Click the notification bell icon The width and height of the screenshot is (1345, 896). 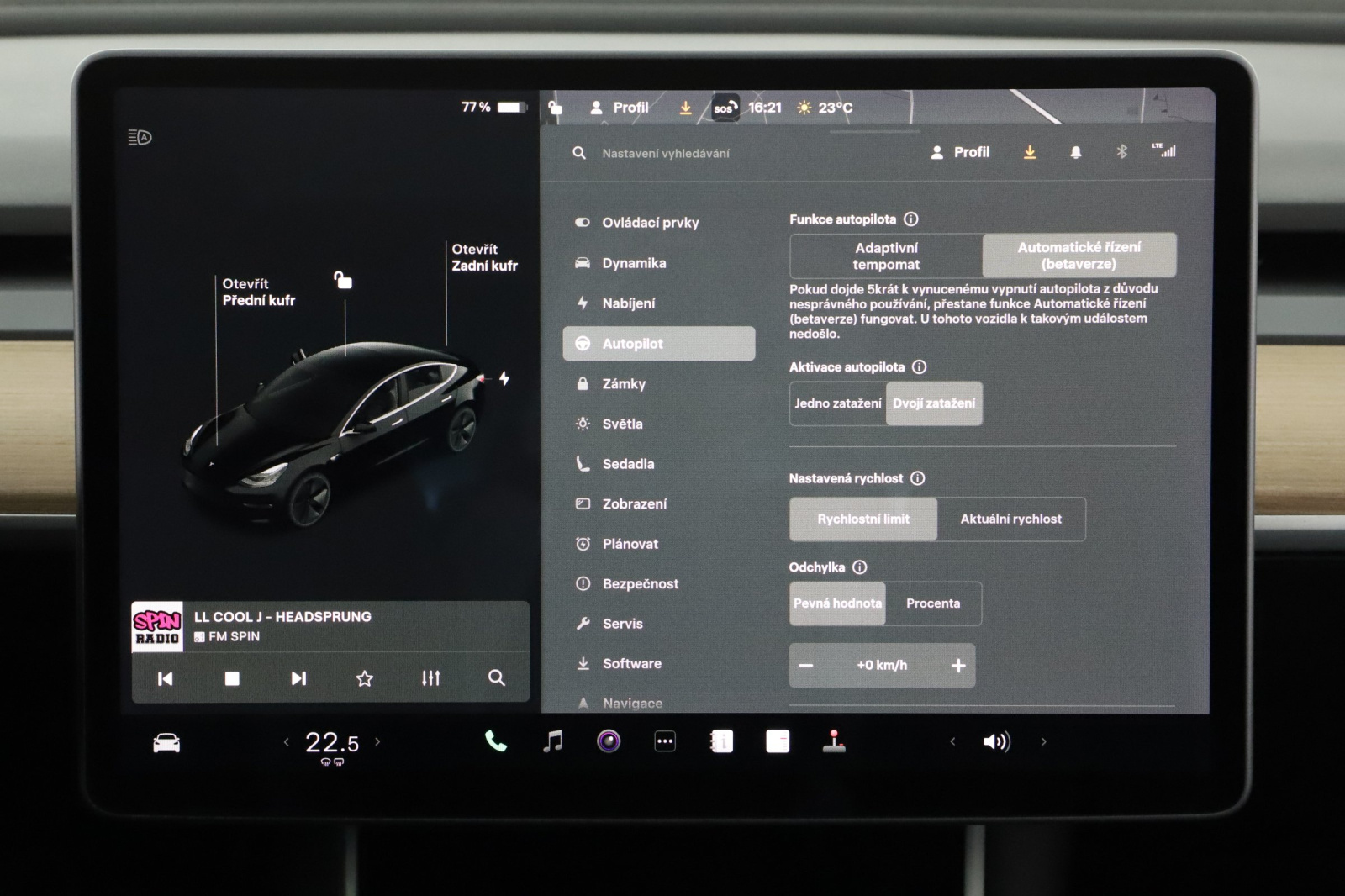click(x=1075, y=153)
